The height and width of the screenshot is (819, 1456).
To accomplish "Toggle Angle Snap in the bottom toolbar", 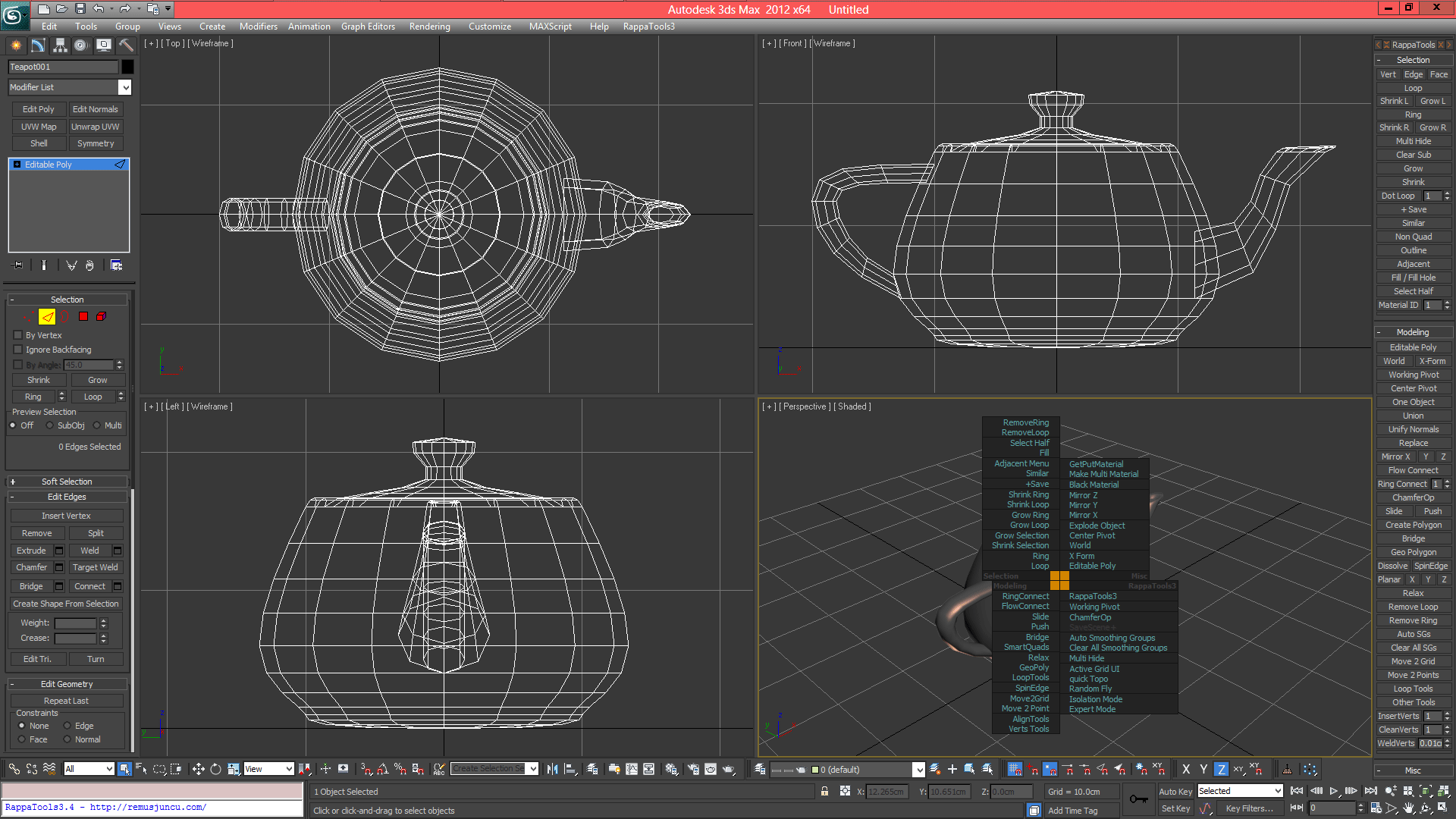I will point(383,769).
